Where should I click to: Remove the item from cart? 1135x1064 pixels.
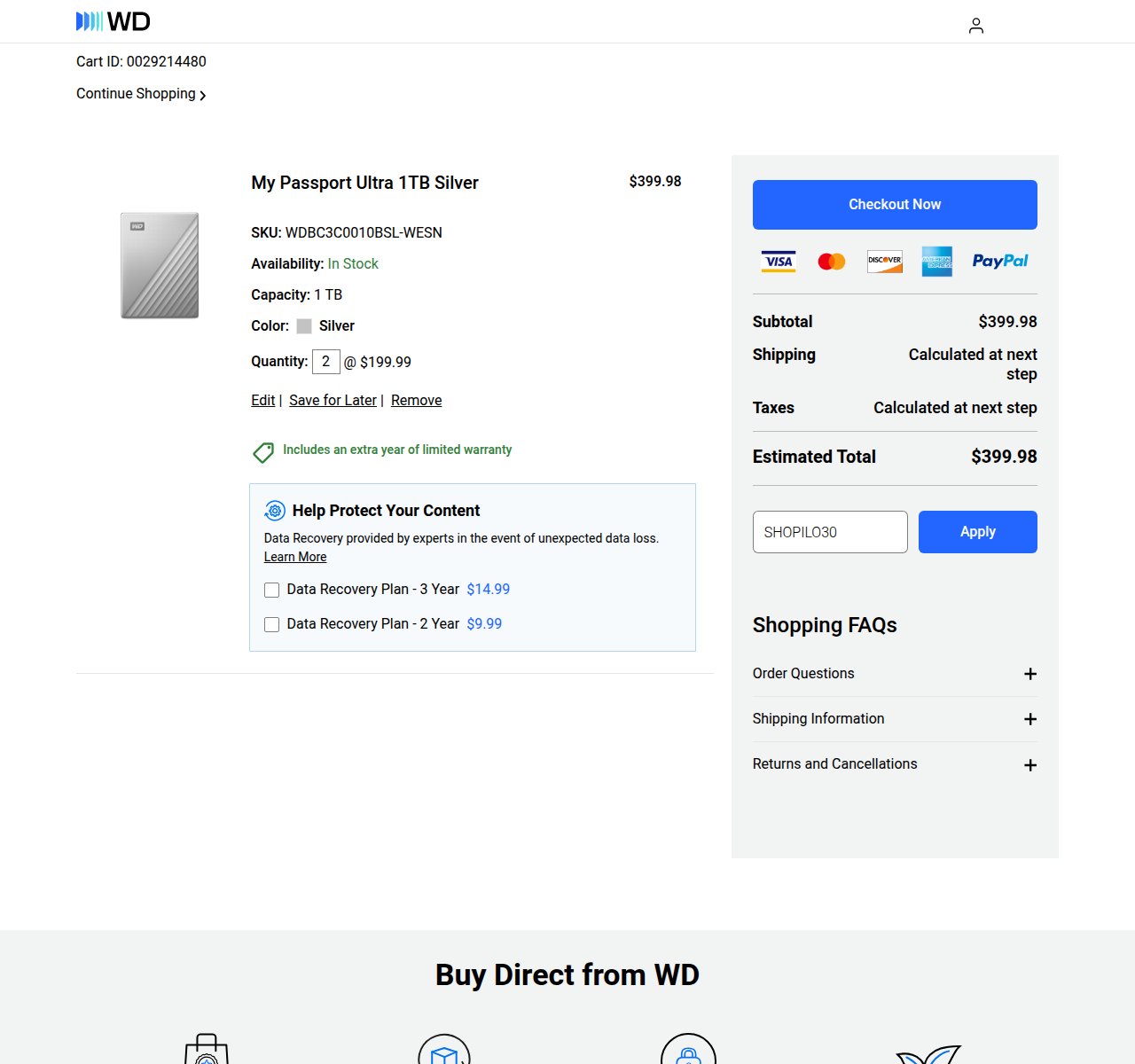pos(416,401)
